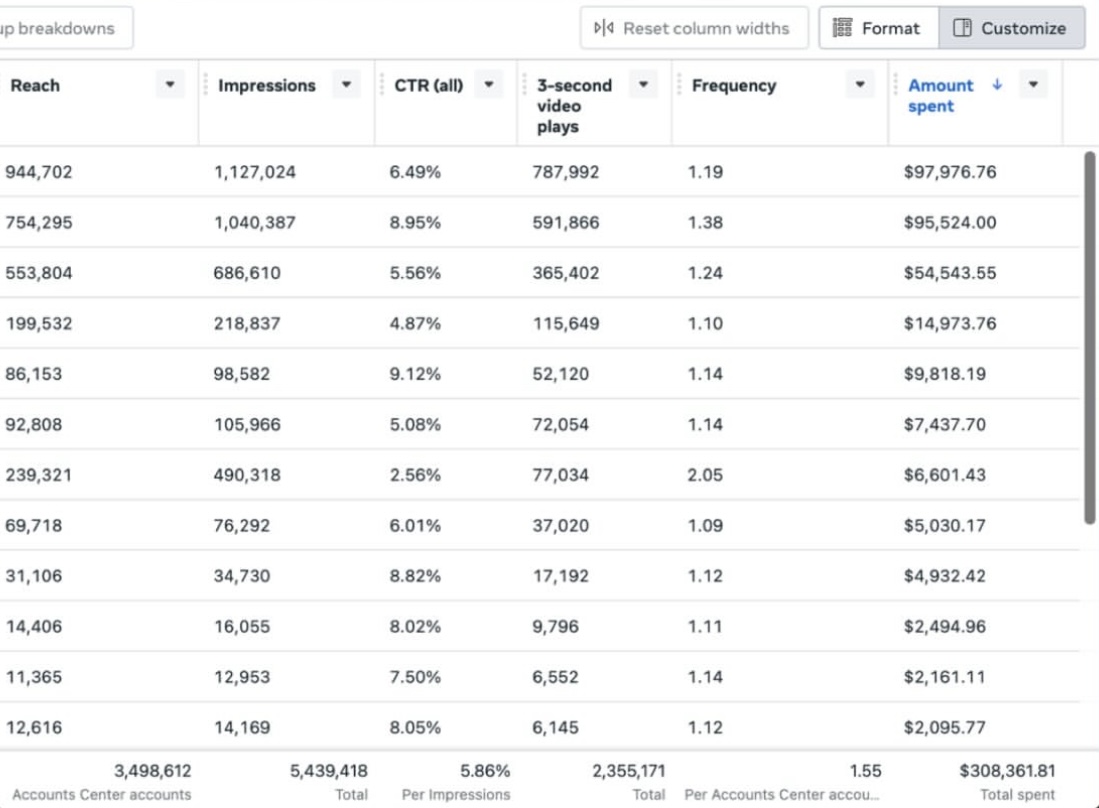
Task: Open 3-second video plays column dropdown
Action: coord(644,85)
